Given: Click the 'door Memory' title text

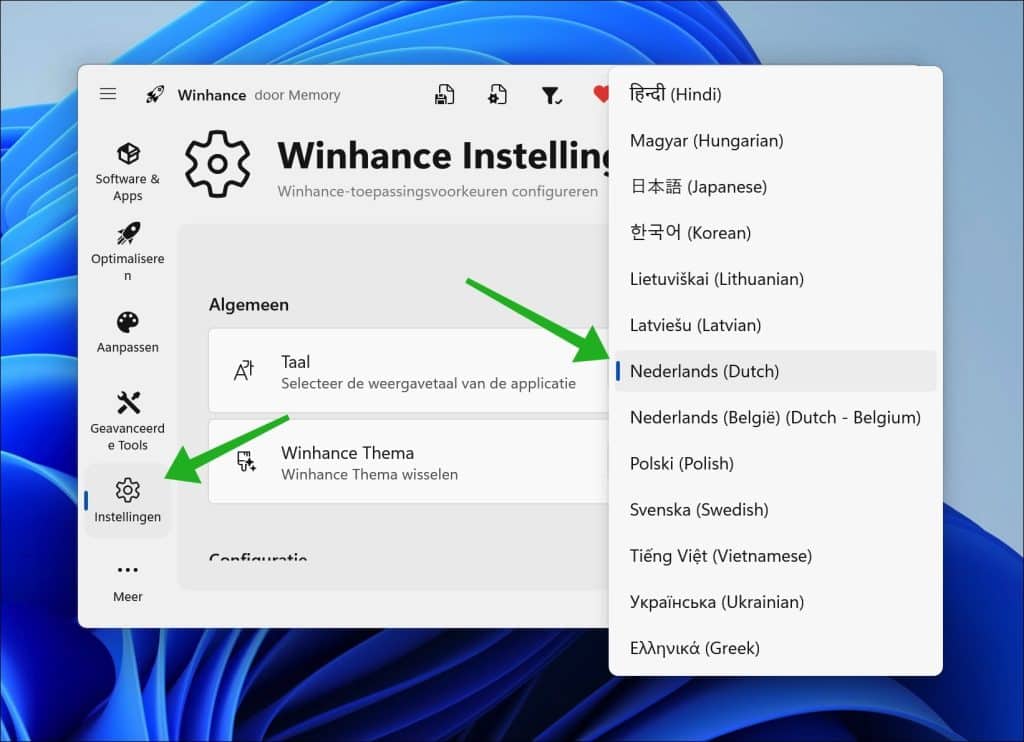Looking at the screenshot, I should click(x=297, y=95).
